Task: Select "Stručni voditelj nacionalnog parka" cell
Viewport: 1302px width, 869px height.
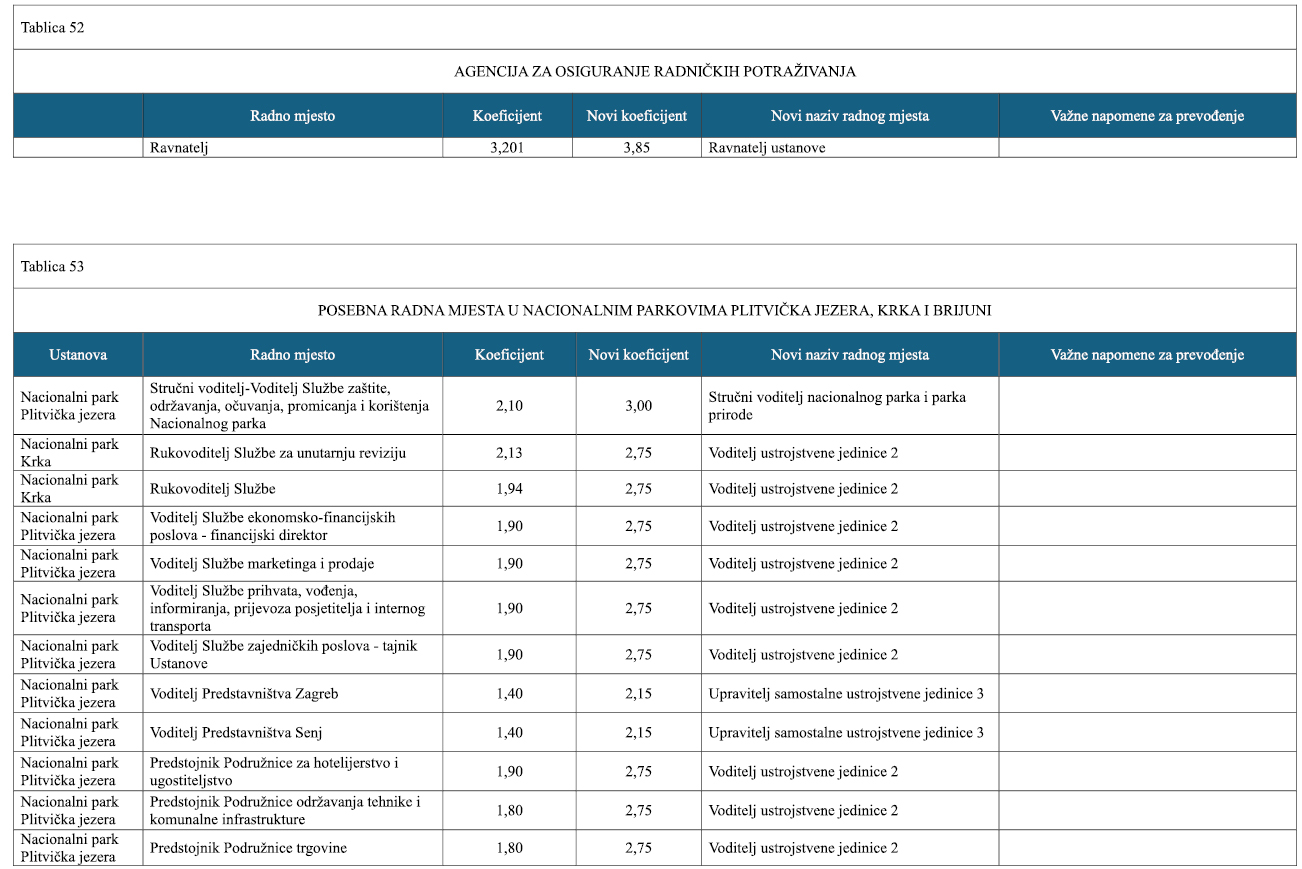Action: tap(837, 406)
